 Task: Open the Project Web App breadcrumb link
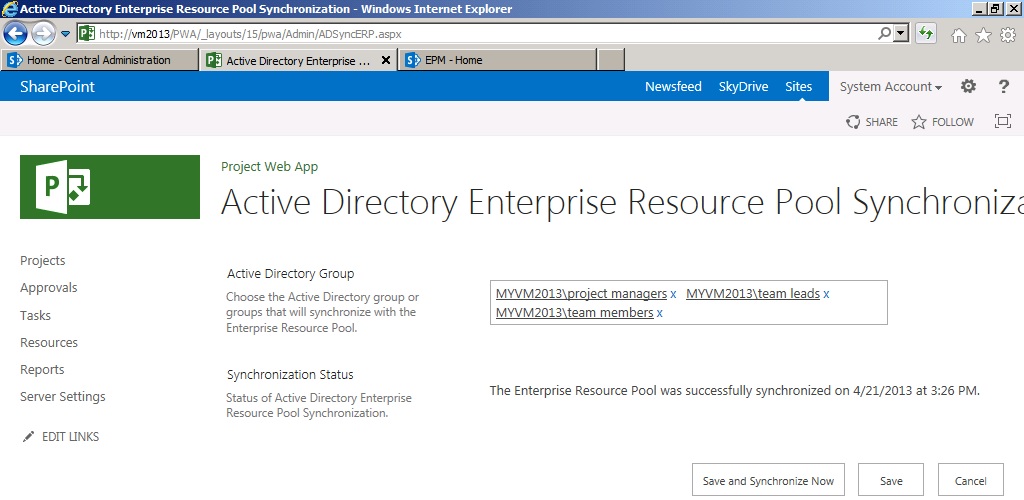click(x=269, y=166)
